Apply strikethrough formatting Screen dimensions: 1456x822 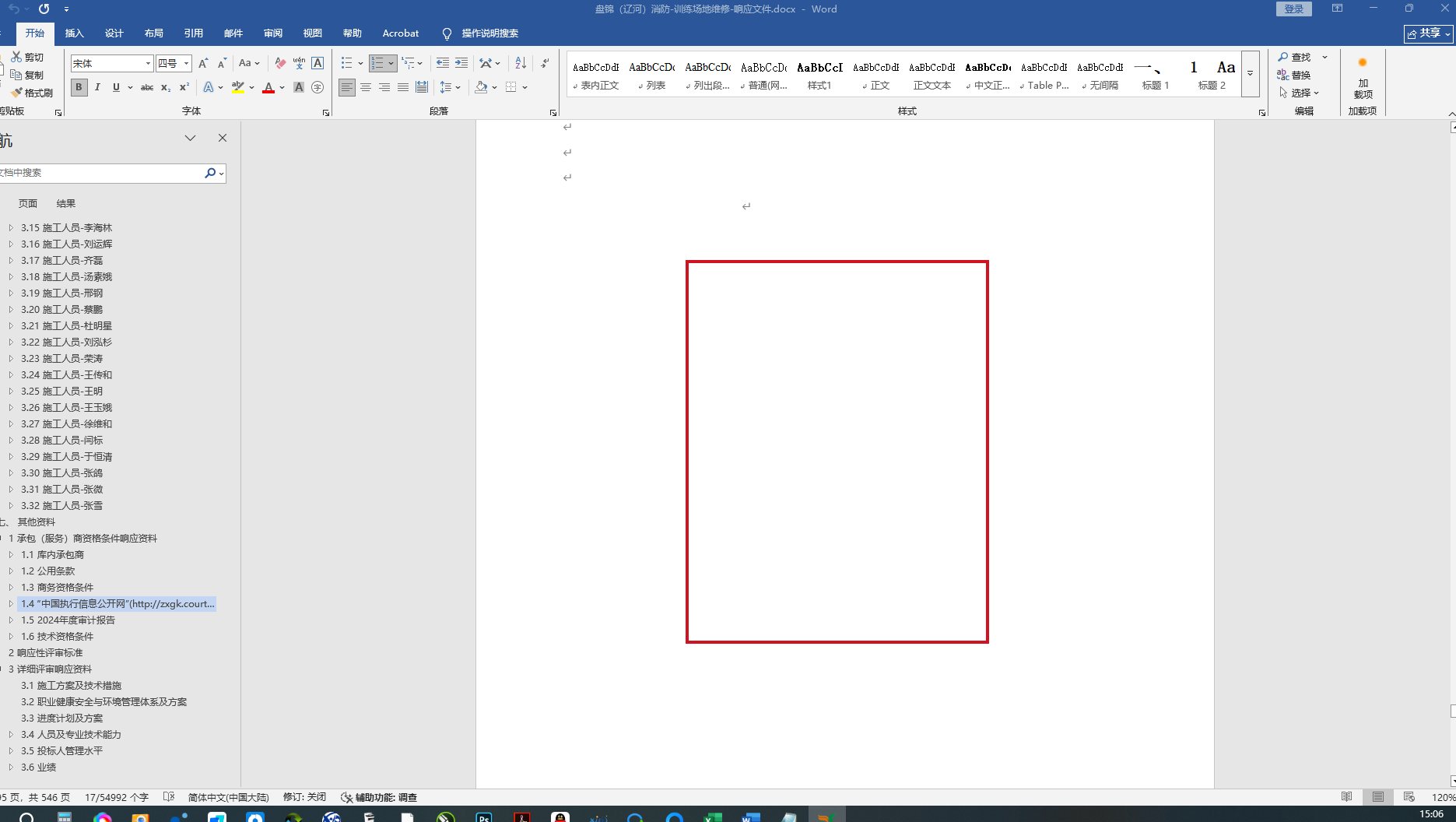[x=146, y=87]
